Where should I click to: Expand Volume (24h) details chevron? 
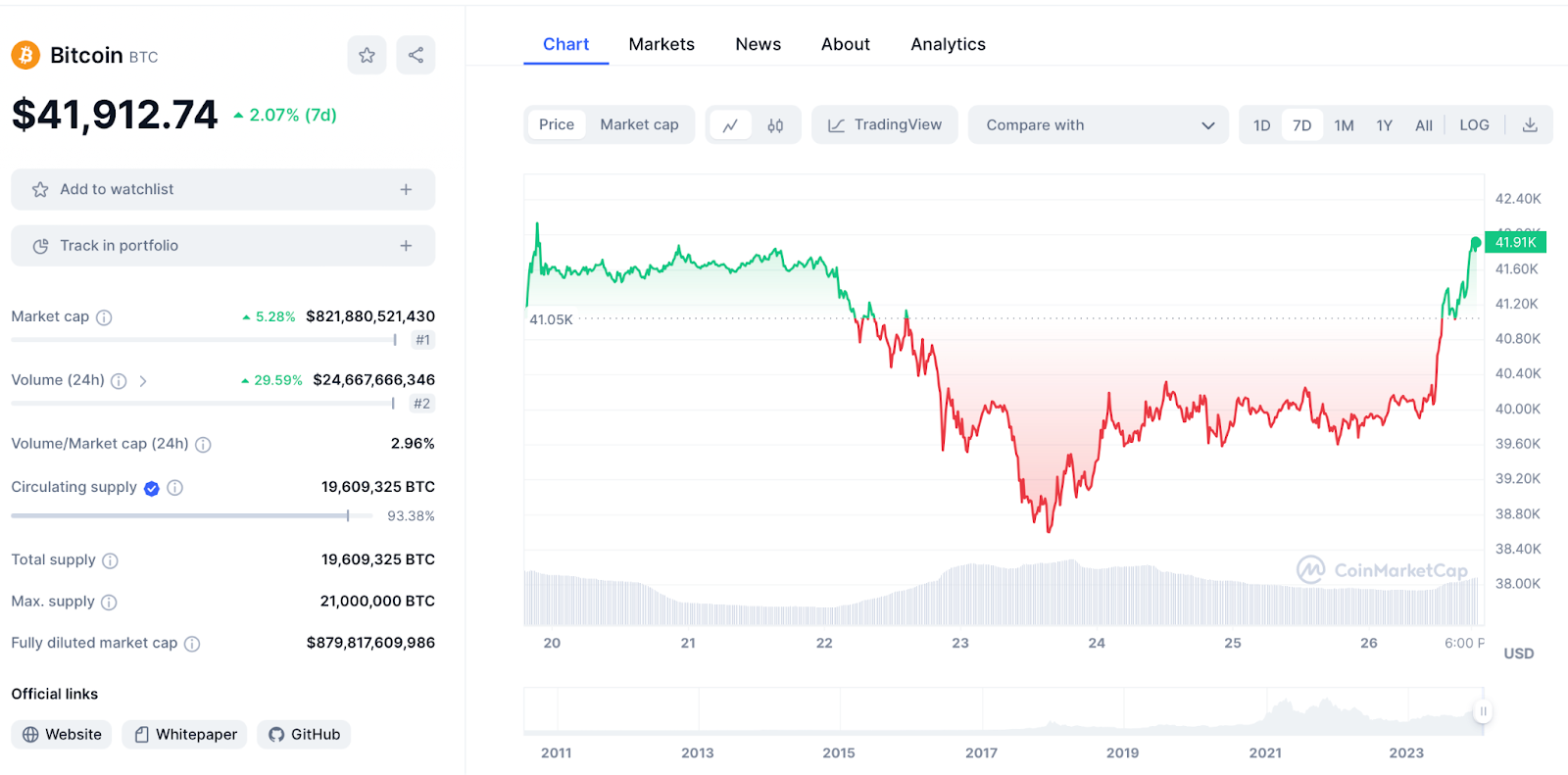[x=143, y=381]
